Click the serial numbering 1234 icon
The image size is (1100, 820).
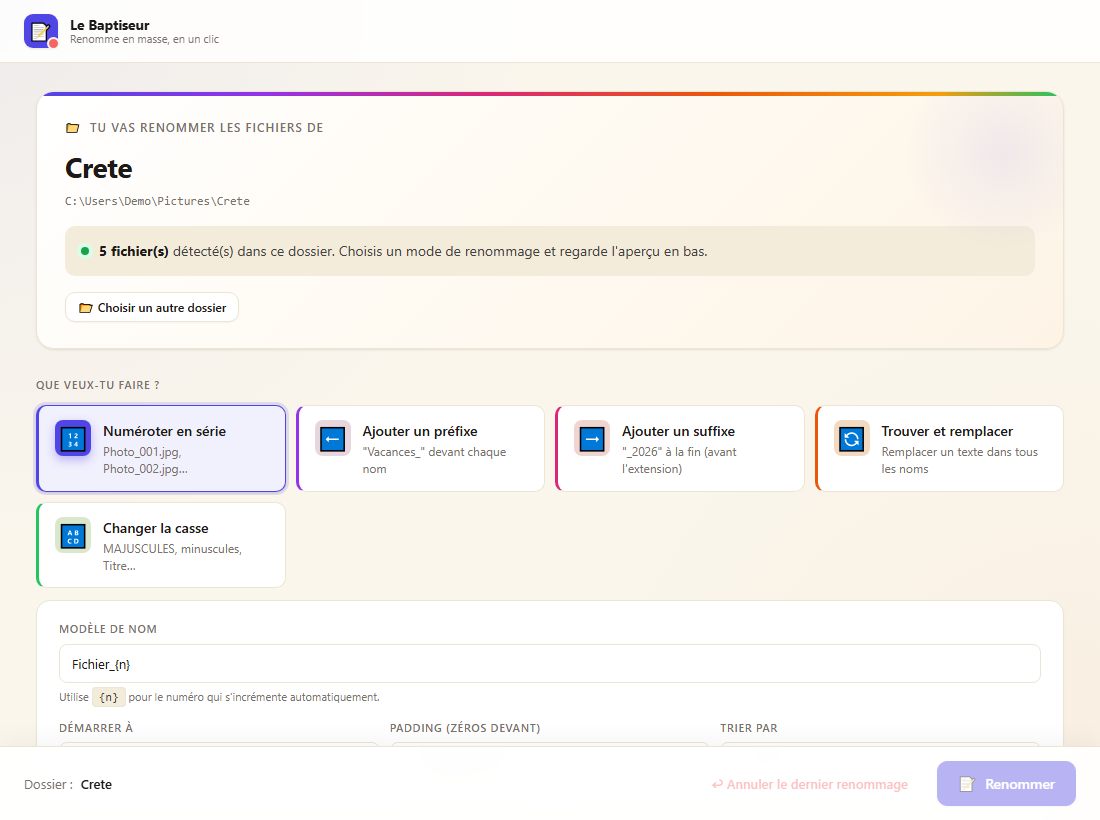point(73,439)
